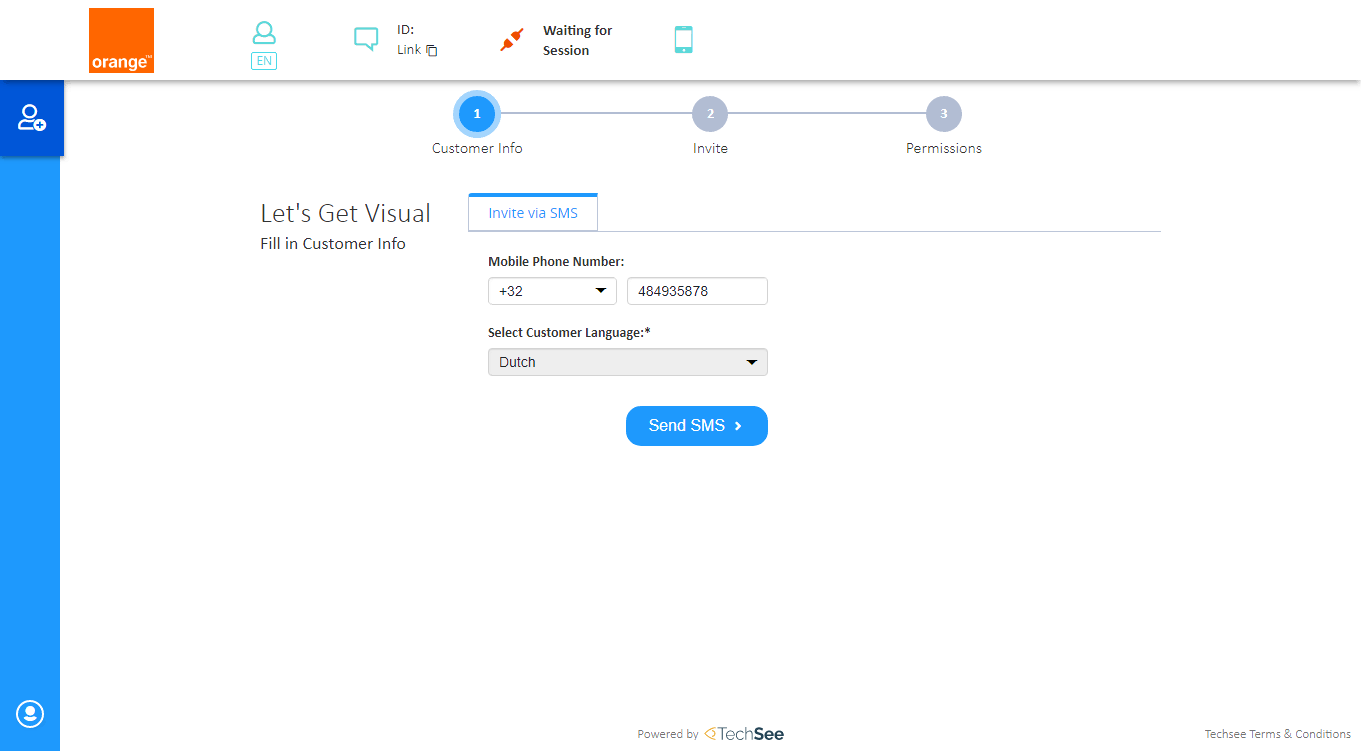Click the chat bubble icon
This screenshot has height=751, width=1361.
click(366, 39)
